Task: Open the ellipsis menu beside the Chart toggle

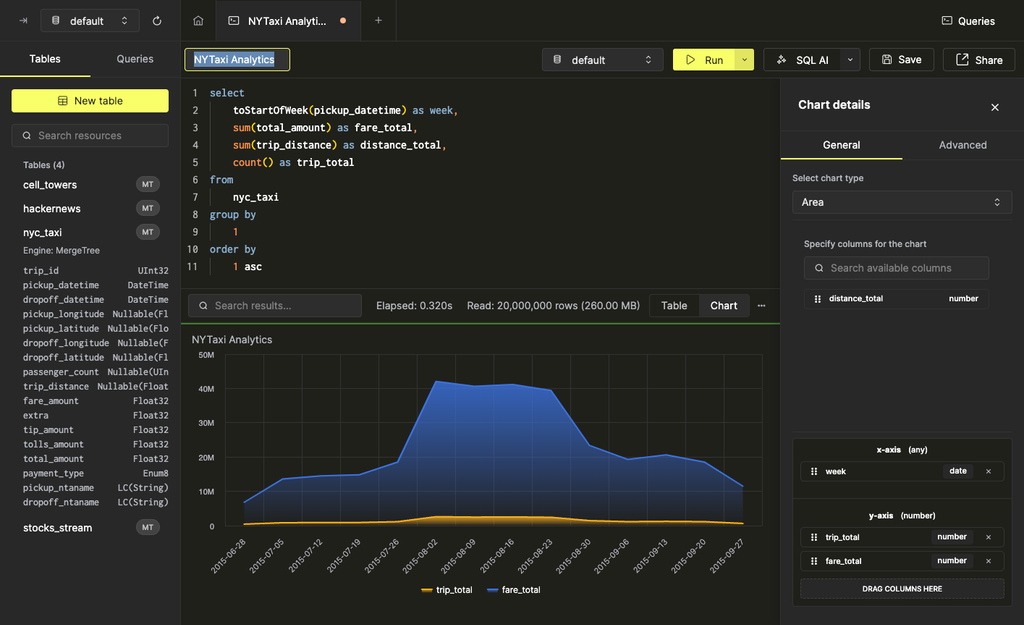Action: coord(761,306)
